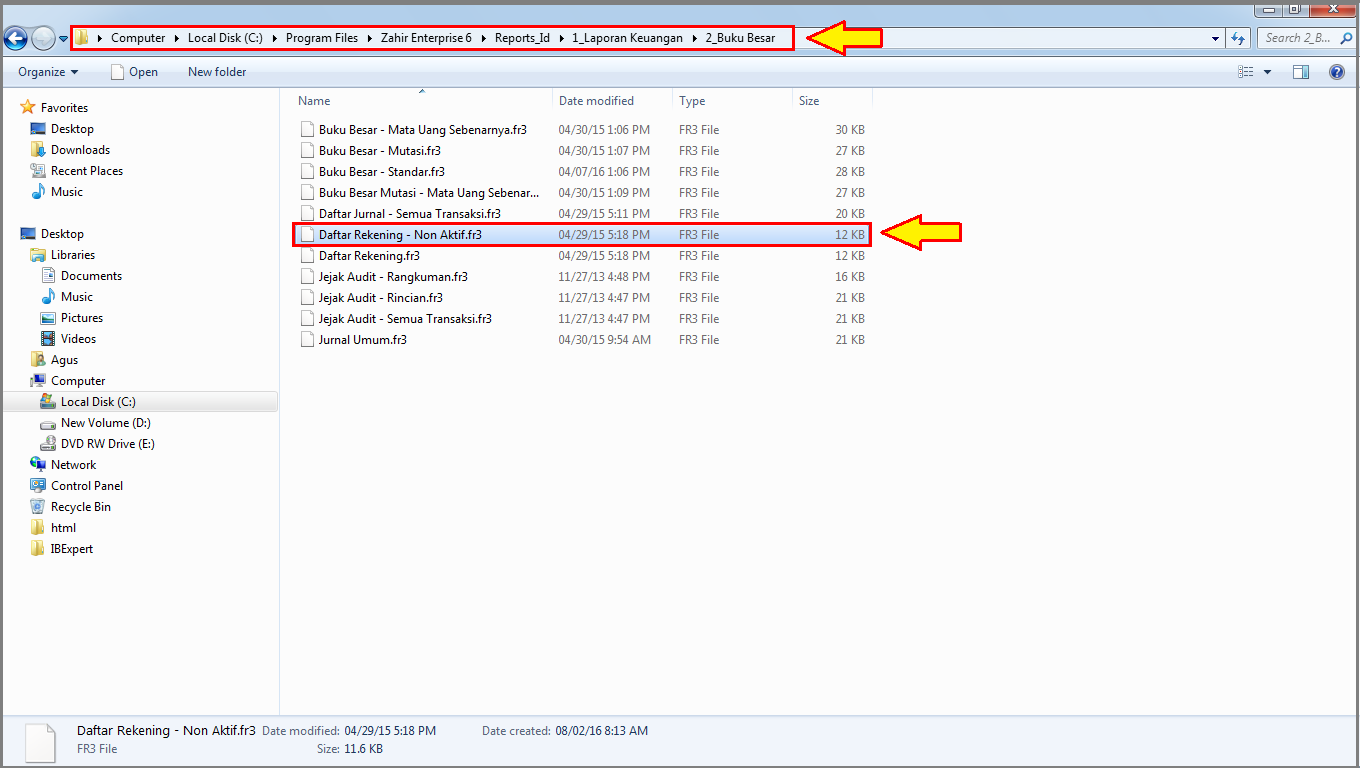Toggle the preview pane icon
The height and width of the screenshot is (768, 1360).
pyautogui.click(x=1301, y=72)
